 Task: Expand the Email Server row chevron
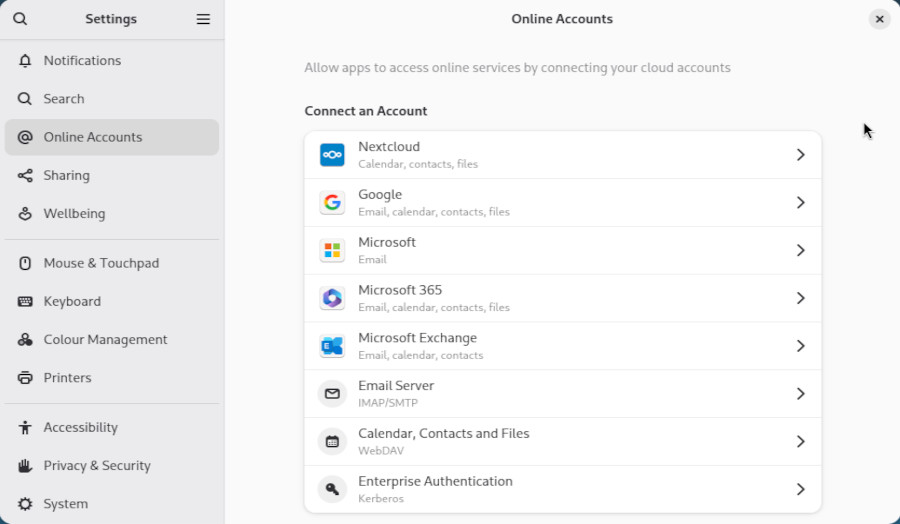coord(801,394)
